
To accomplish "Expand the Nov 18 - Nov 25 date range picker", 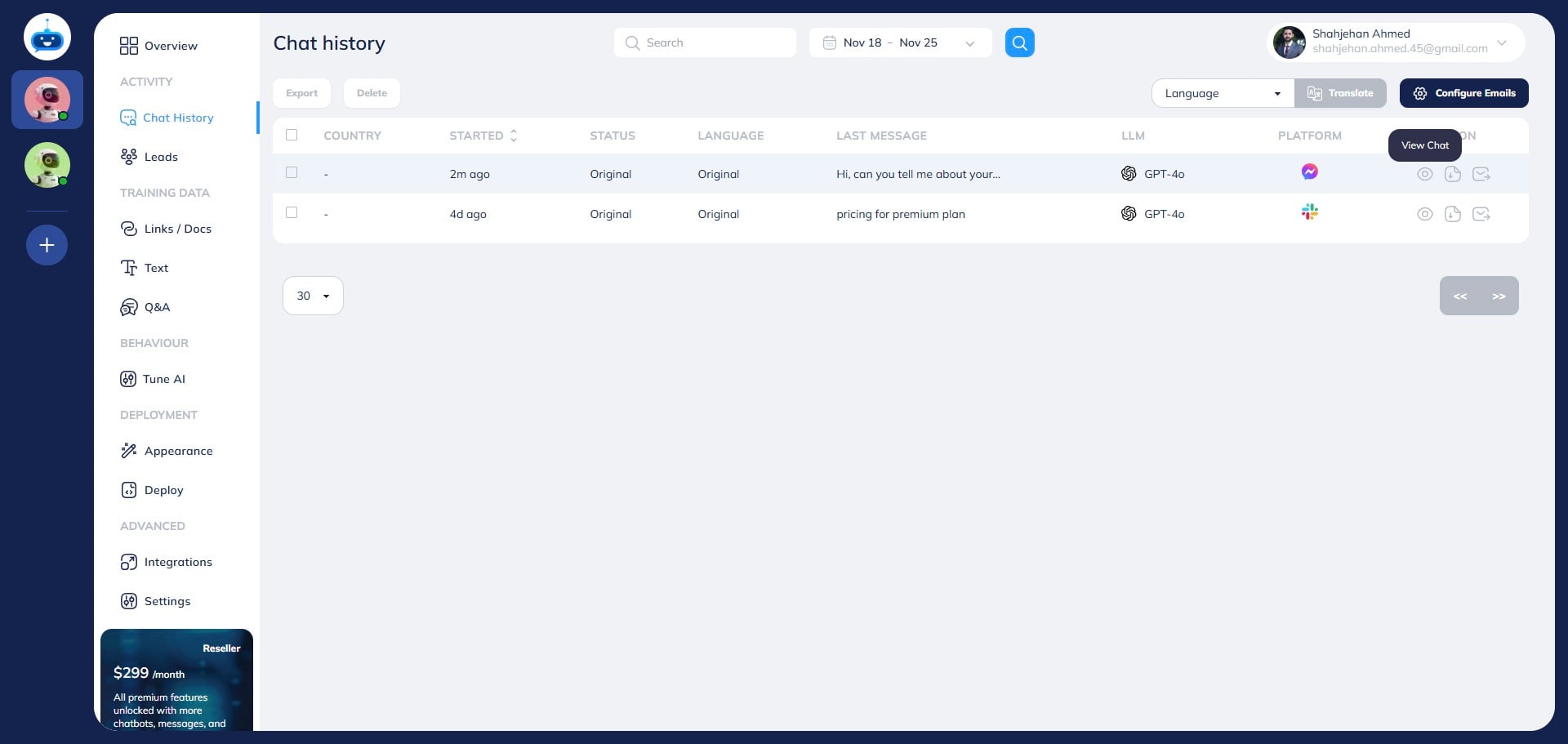I will (901, 42).
